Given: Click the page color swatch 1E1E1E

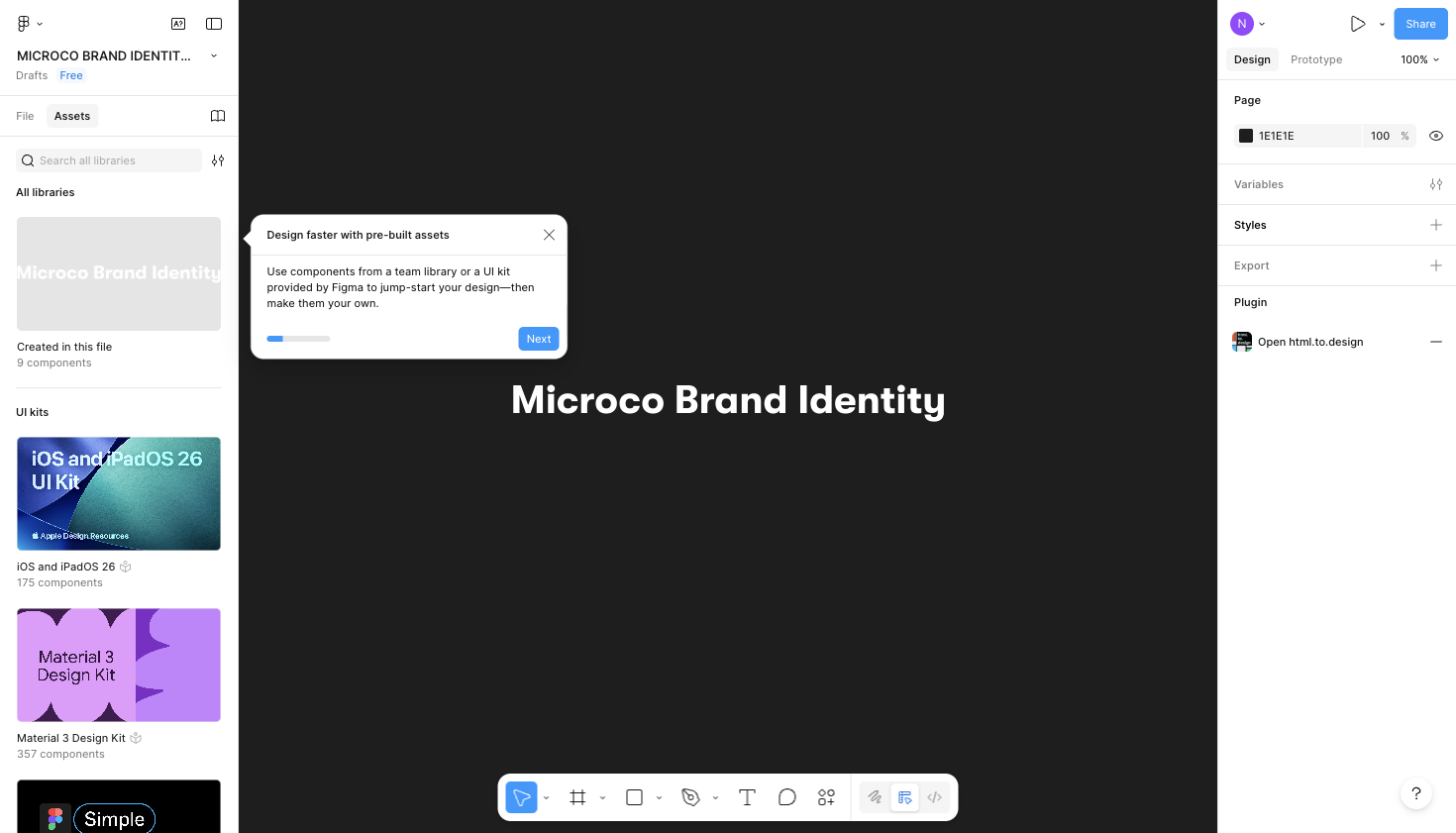Looking at the screenshot, I should pos(1246,136).
